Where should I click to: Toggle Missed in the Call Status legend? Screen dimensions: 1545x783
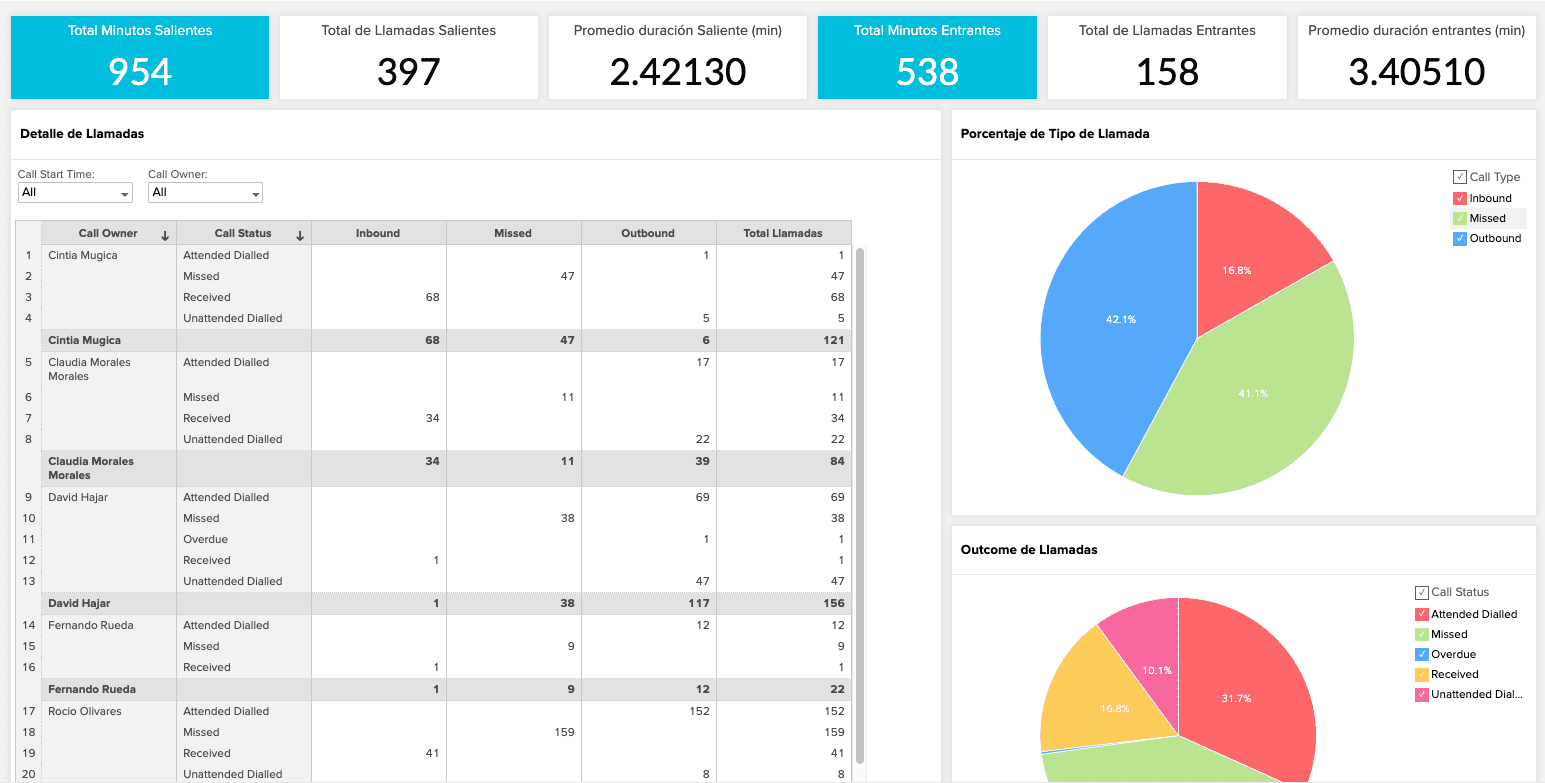click(x=1421, y=634)
